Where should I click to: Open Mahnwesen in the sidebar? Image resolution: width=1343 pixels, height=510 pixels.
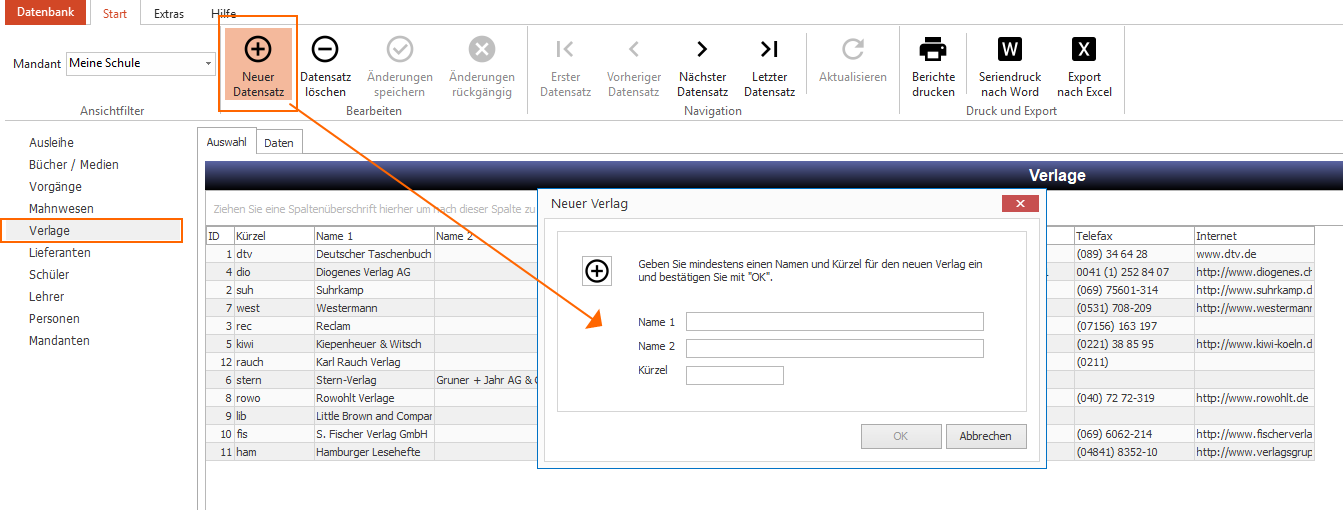click(x=61, y=209)
